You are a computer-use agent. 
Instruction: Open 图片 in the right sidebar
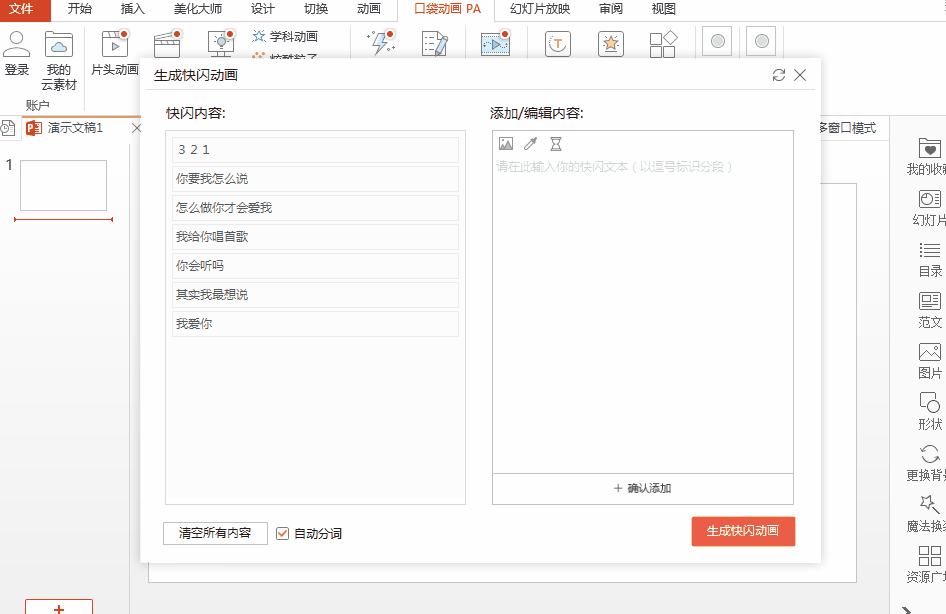pyautogui.click(x=930, y=361)
